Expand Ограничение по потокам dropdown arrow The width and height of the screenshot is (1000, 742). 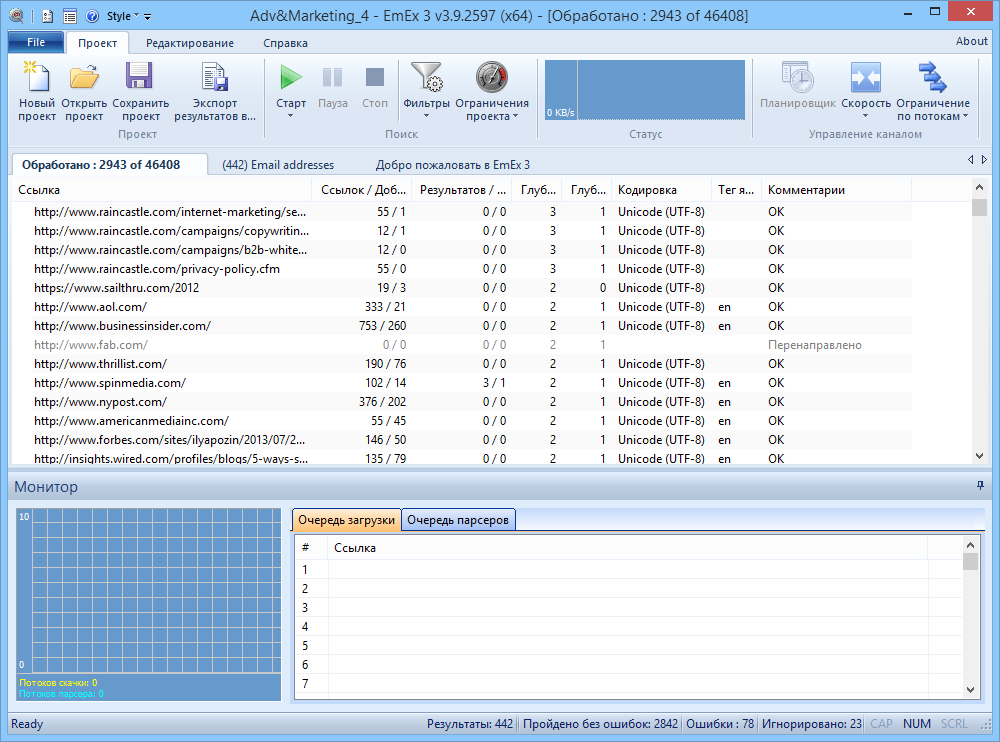tap(966, 116)
